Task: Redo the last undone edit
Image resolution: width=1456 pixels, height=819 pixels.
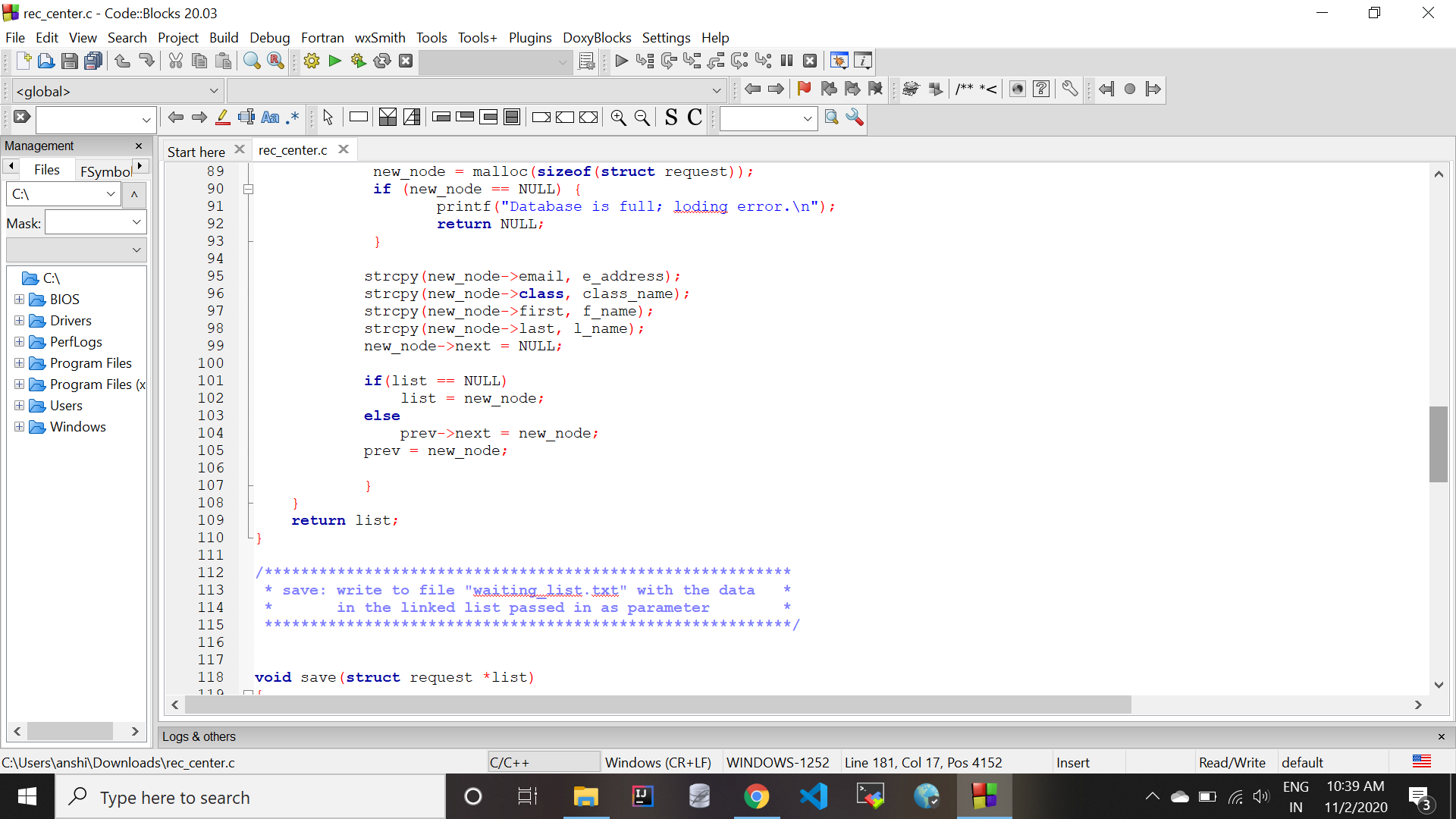Action: pos(146,61)
